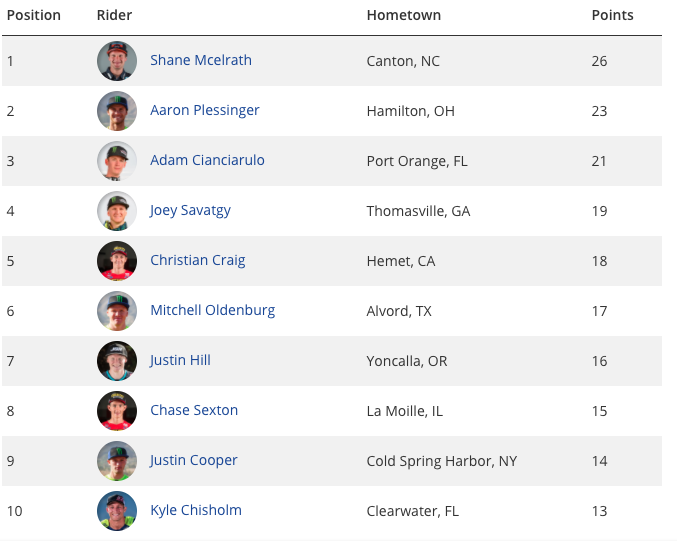Open Justin Cooper's rider link
The height and width of the screenshot is (541, 677).
[x=193, y=460]
